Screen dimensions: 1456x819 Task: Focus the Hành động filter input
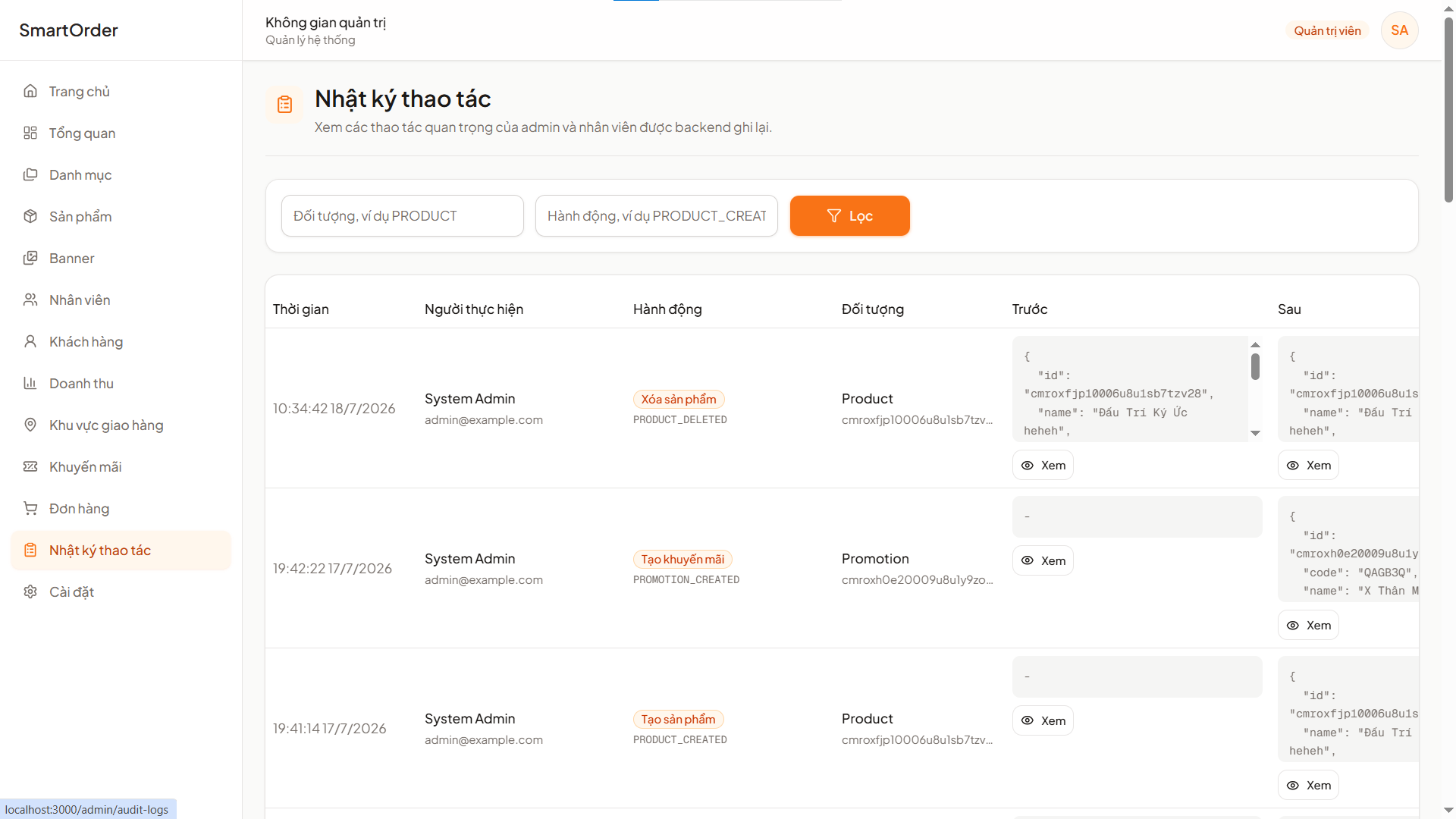(656, 215)
